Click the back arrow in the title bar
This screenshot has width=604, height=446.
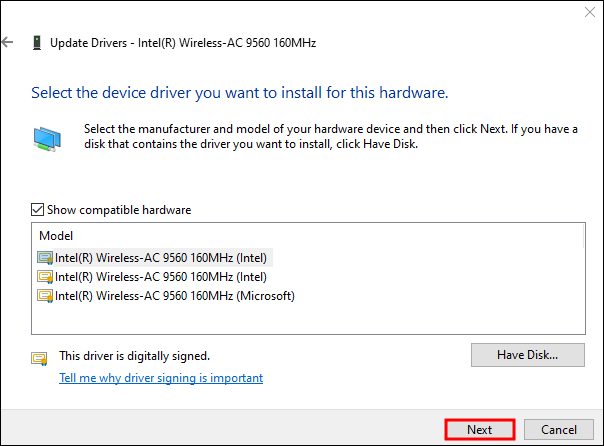8,43
